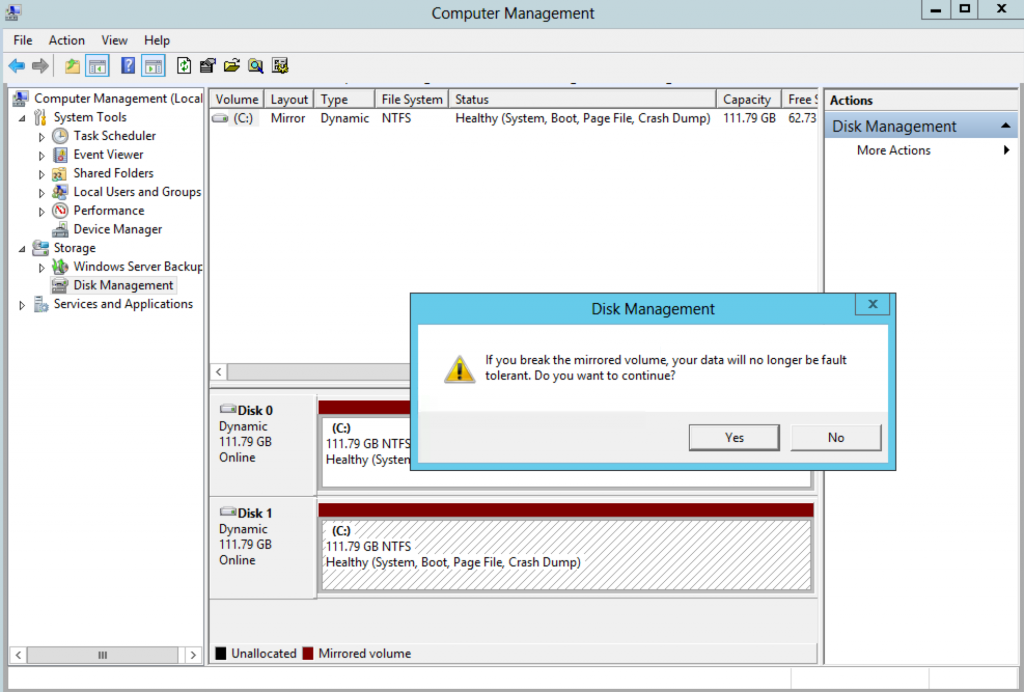
Task: Click the tree pane horizontal scrollbar thumb
Action: point(103,655)
